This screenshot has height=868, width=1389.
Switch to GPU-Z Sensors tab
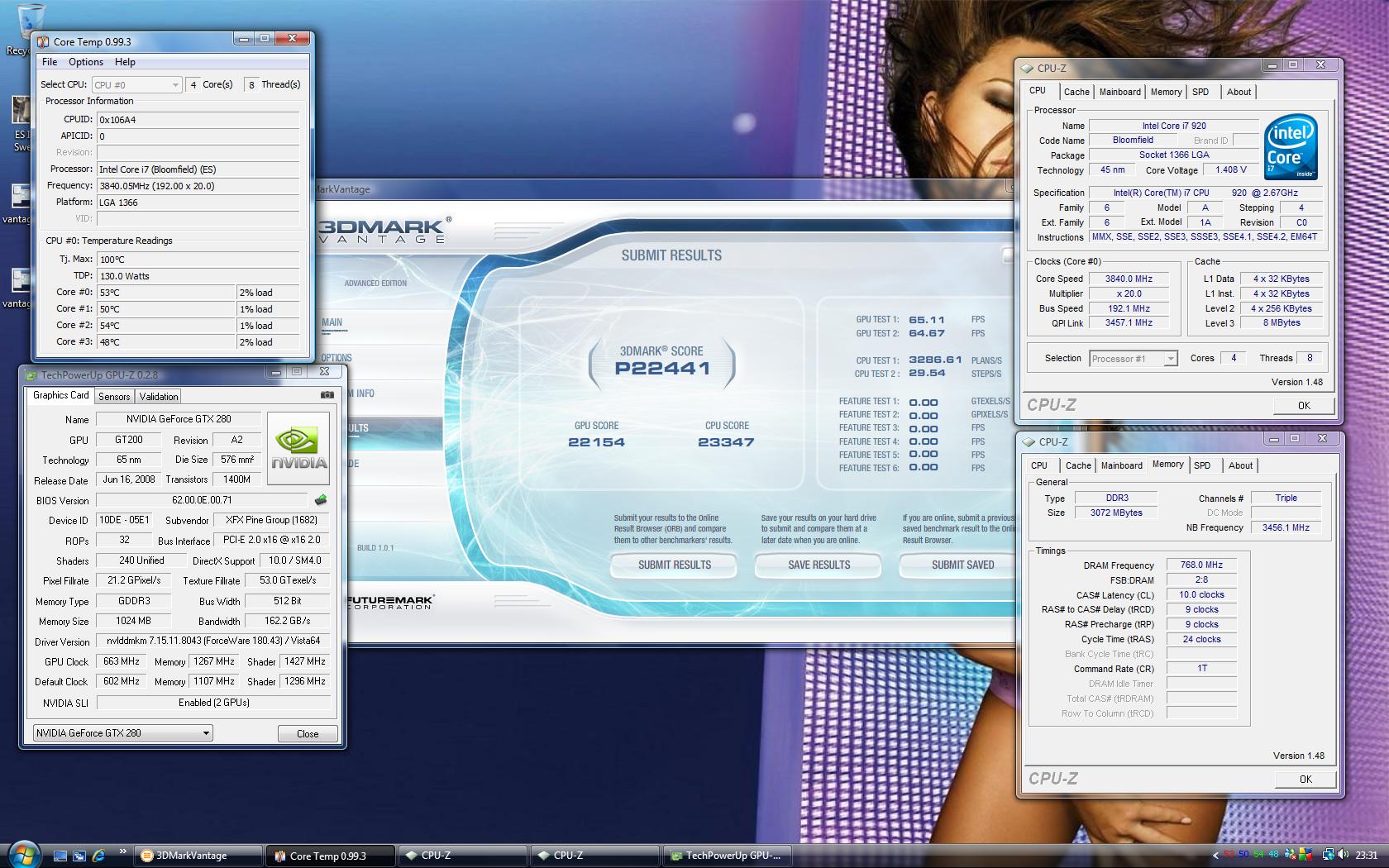(114, 397)
